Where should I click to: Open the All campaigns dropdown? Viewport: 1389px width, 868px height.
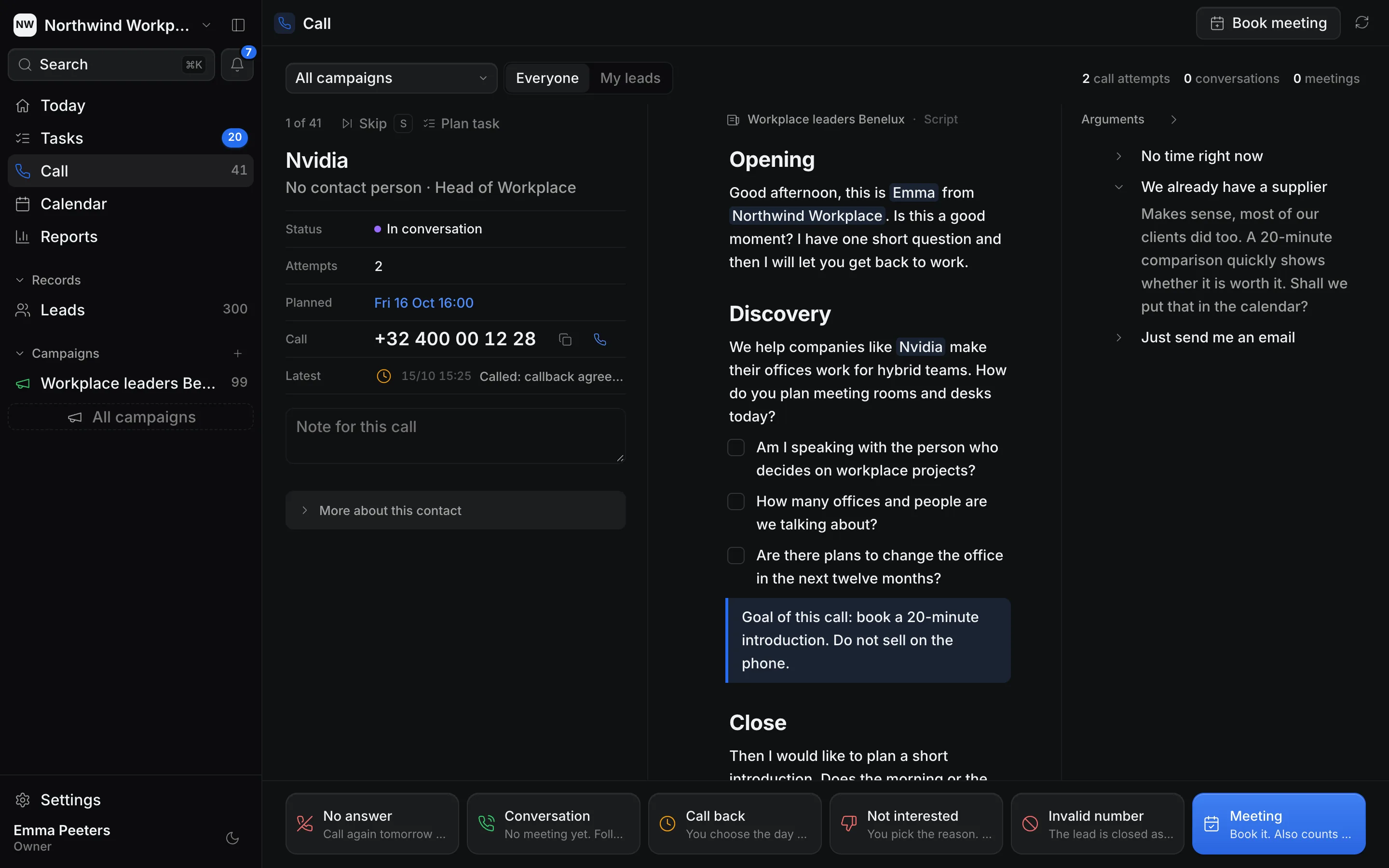(392, 78)
